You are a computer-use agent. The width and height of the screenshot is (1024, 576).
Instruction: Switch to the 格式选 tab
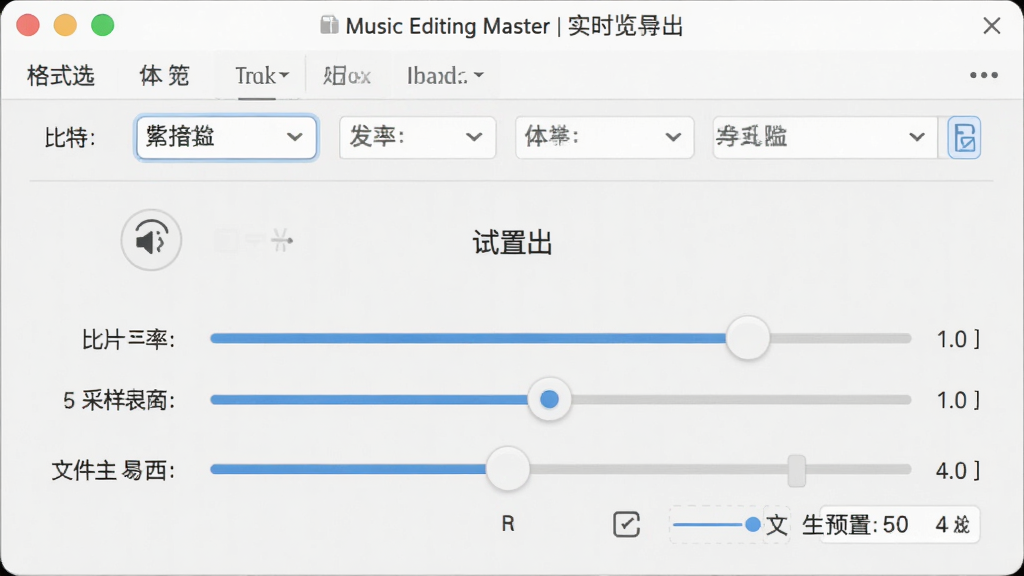point(61,76)
